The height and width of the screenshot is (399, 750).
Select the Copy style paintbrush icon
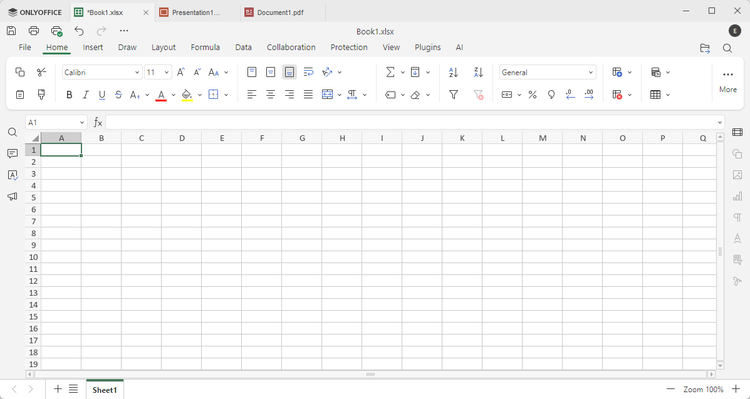coord(41,95)
